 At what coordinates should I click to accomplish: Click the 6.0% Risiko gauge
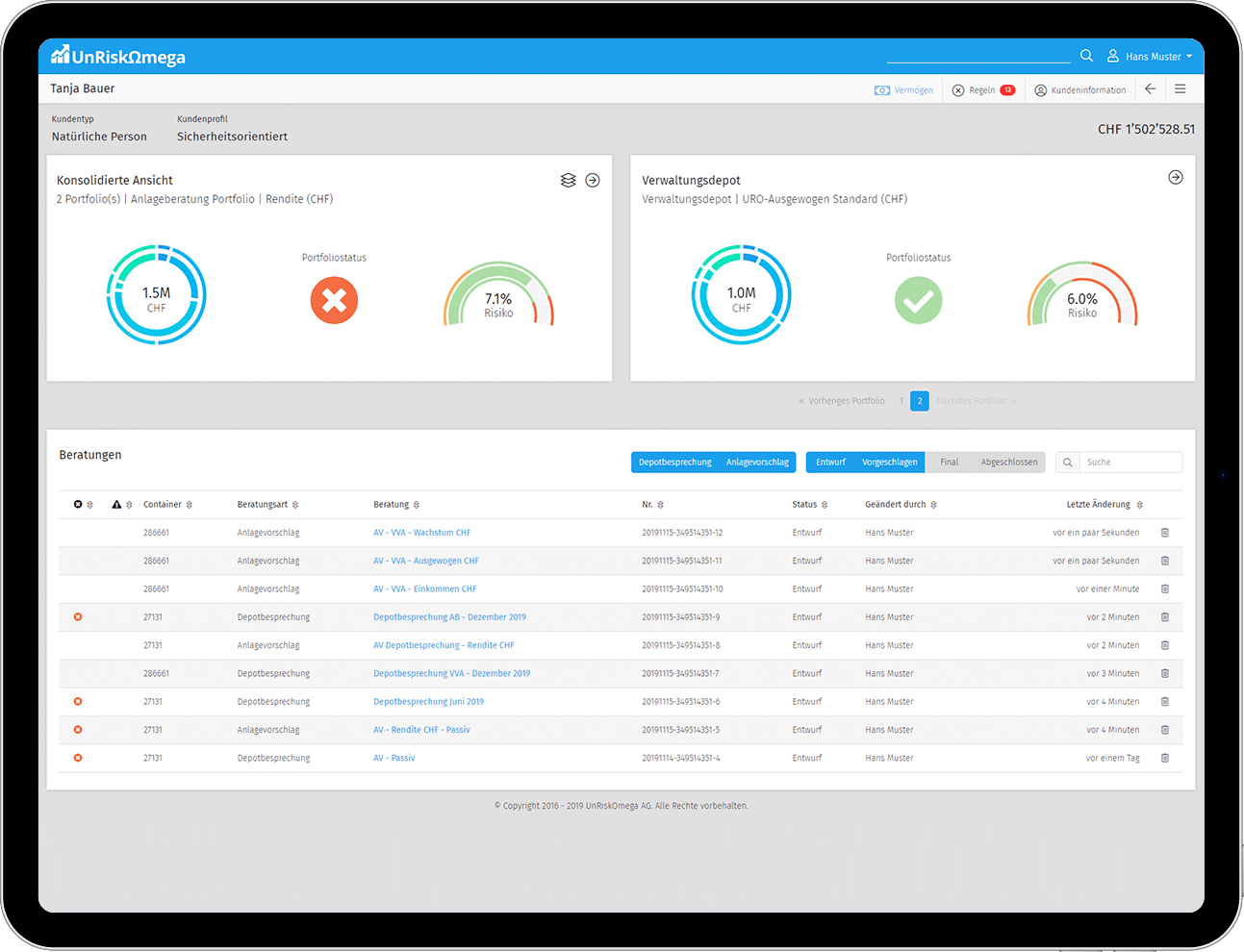pos(1082,295)
